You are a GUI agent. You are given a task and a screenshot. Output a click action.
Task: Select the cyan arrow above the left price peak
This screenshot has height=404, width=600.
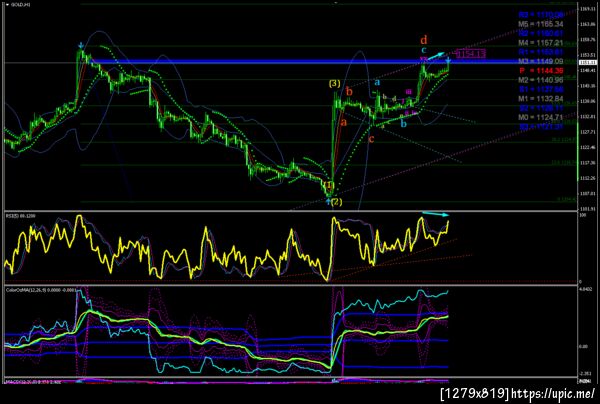80,46
